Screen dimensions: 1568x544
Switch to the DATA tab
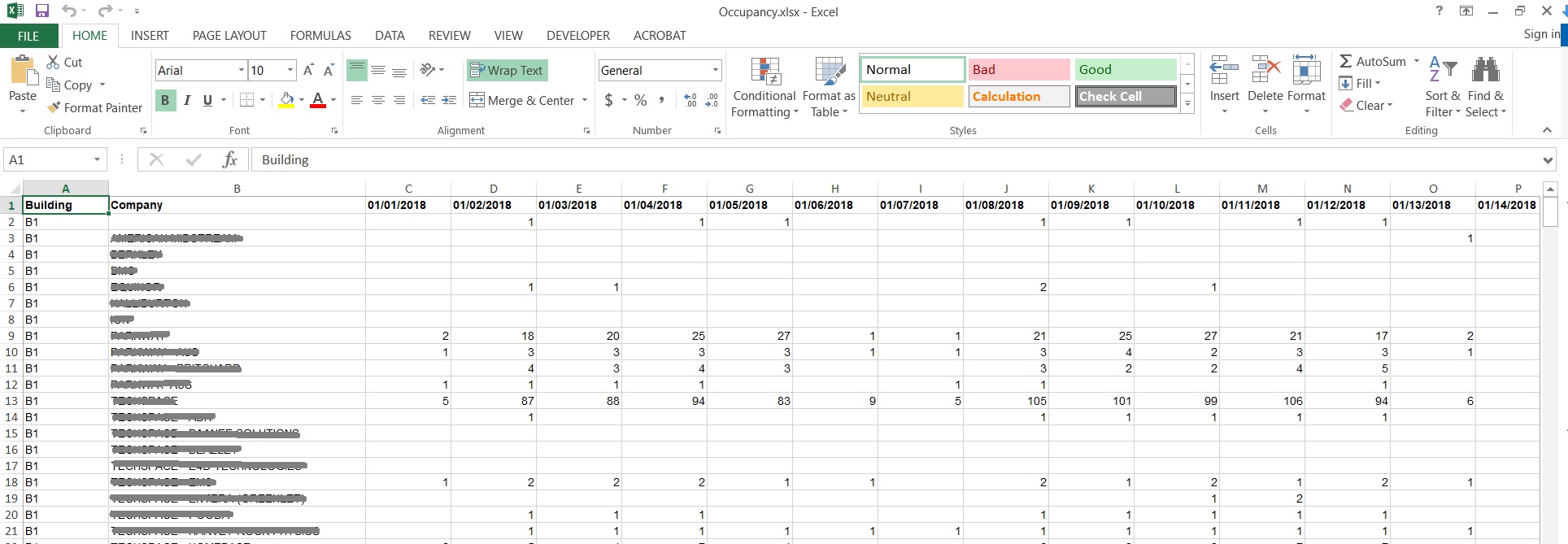point(390,36)
